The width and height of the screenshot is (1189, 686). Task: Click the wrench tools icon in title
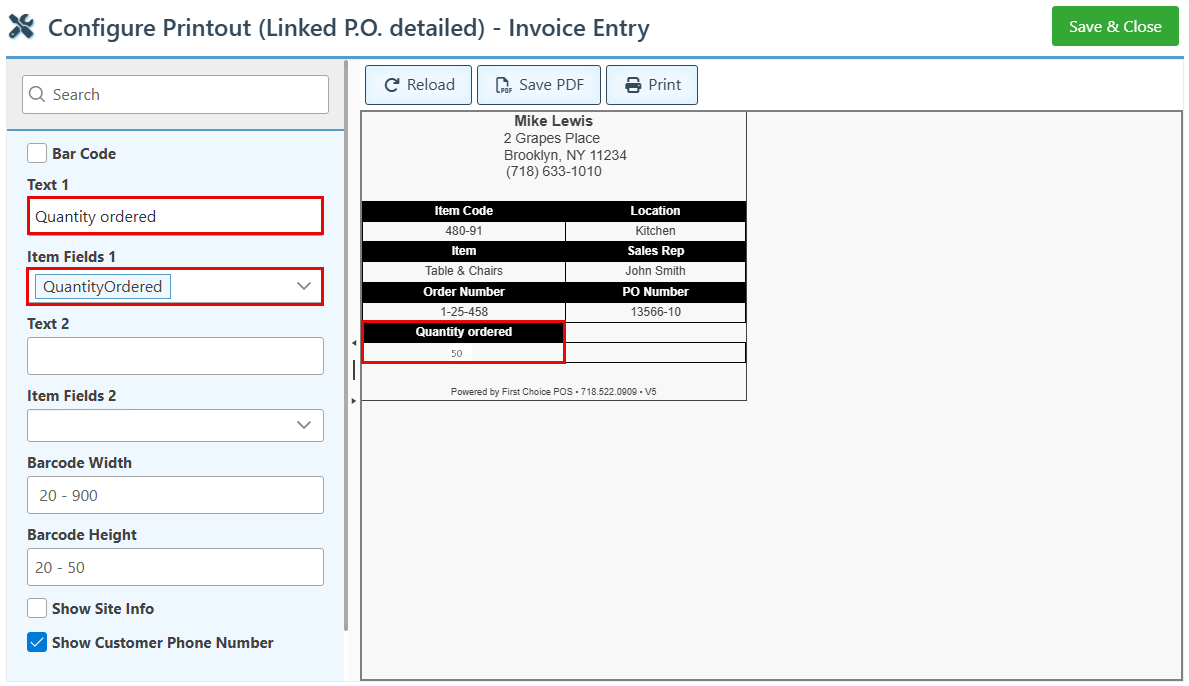point(21,27)
